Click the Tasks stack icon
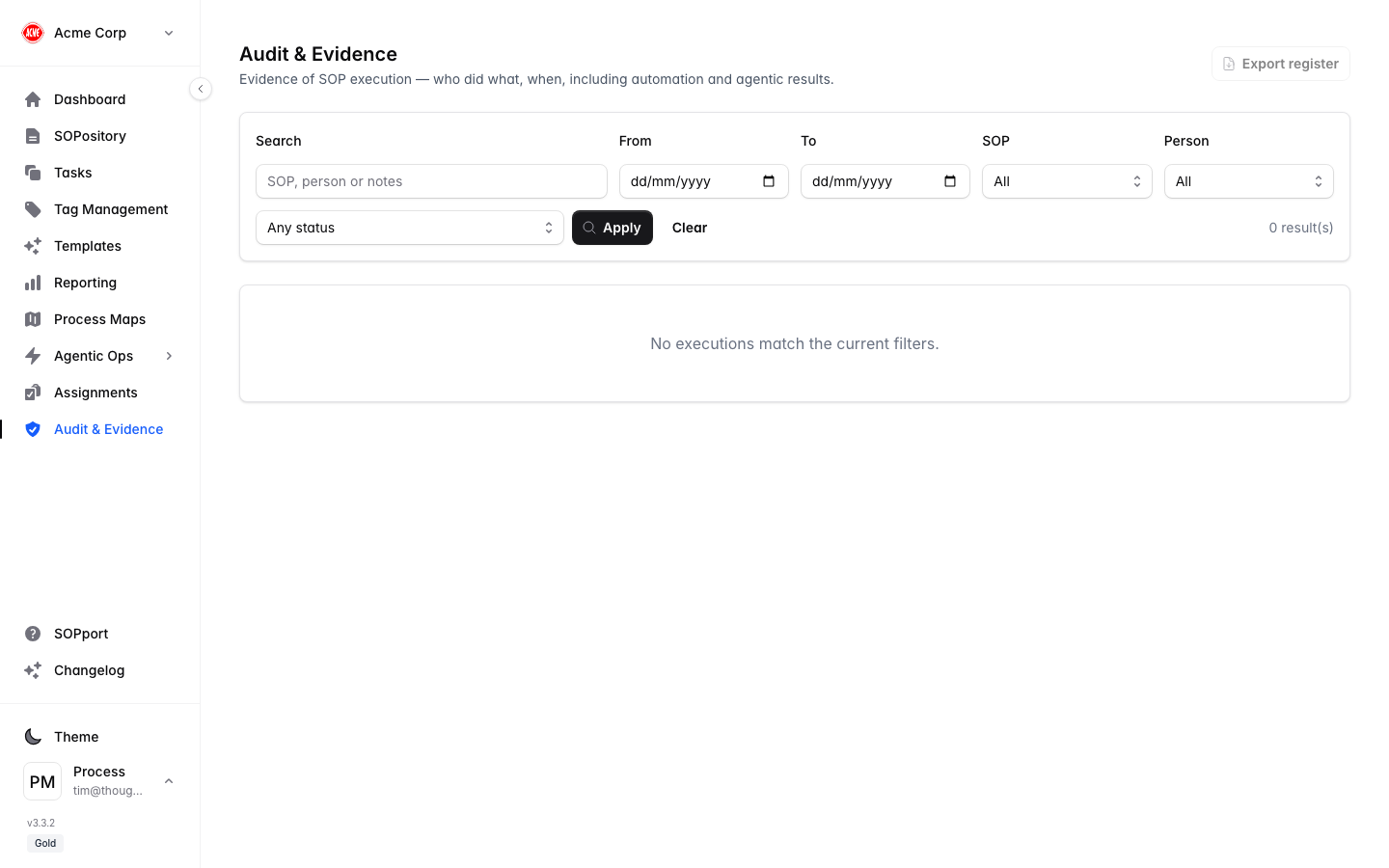Screen dimensions: 1389x868 pos(33,173)
